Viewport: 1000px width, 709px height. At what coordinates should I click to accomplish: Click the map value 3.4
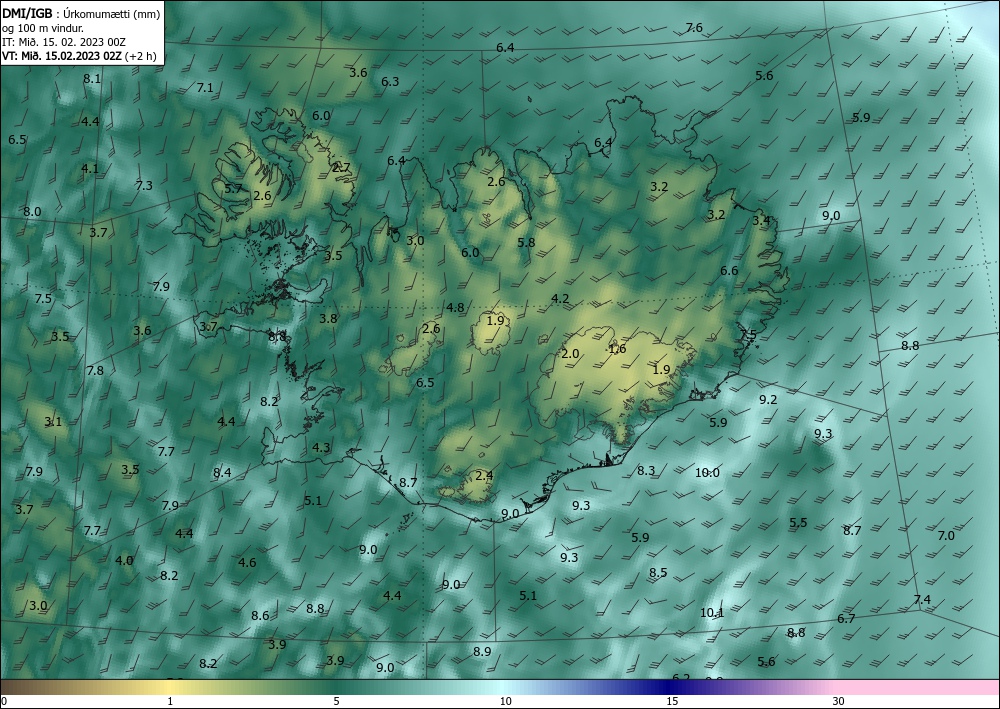(761, 221)
